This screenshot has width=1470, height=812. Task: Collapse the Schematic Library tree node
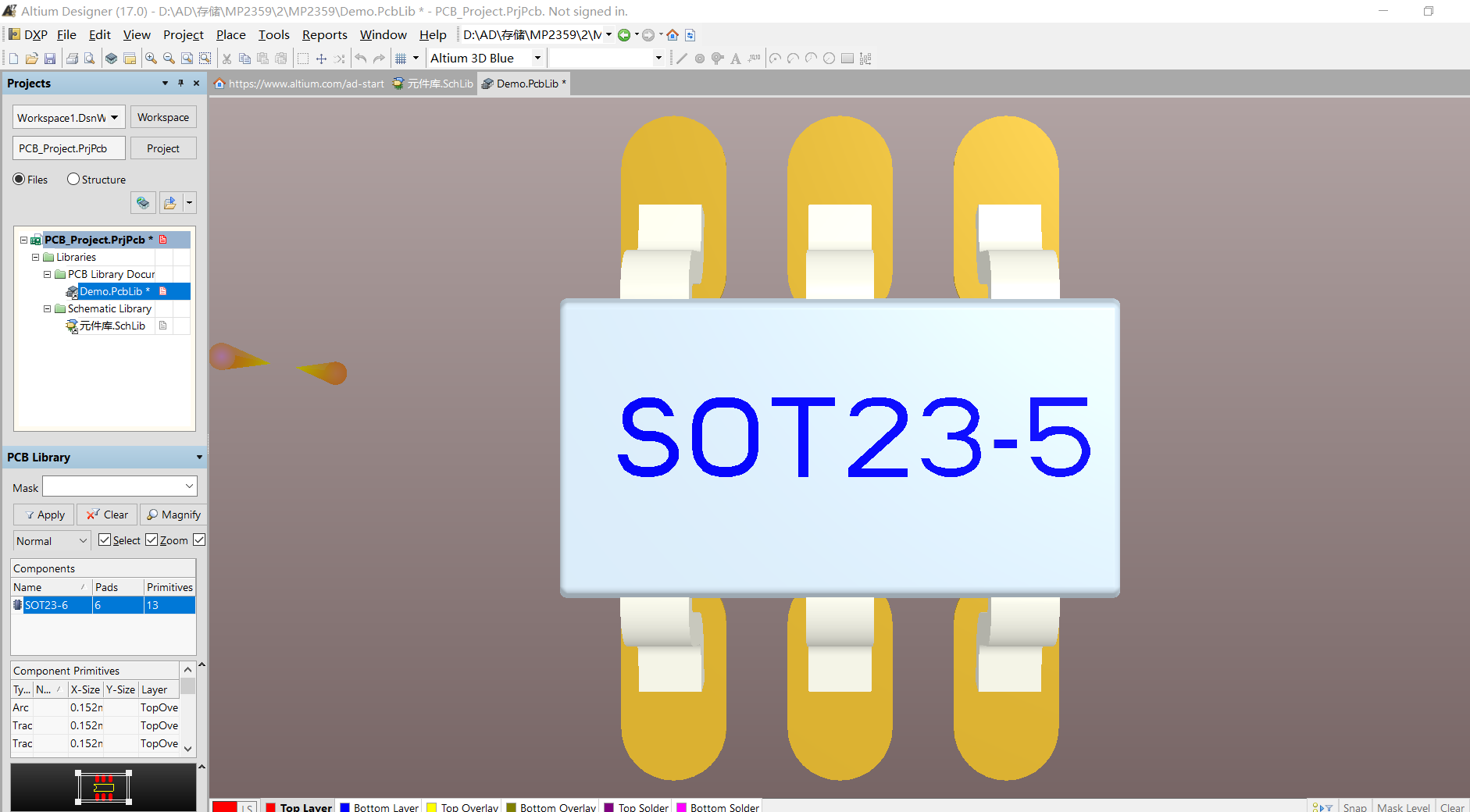(47, 308)
